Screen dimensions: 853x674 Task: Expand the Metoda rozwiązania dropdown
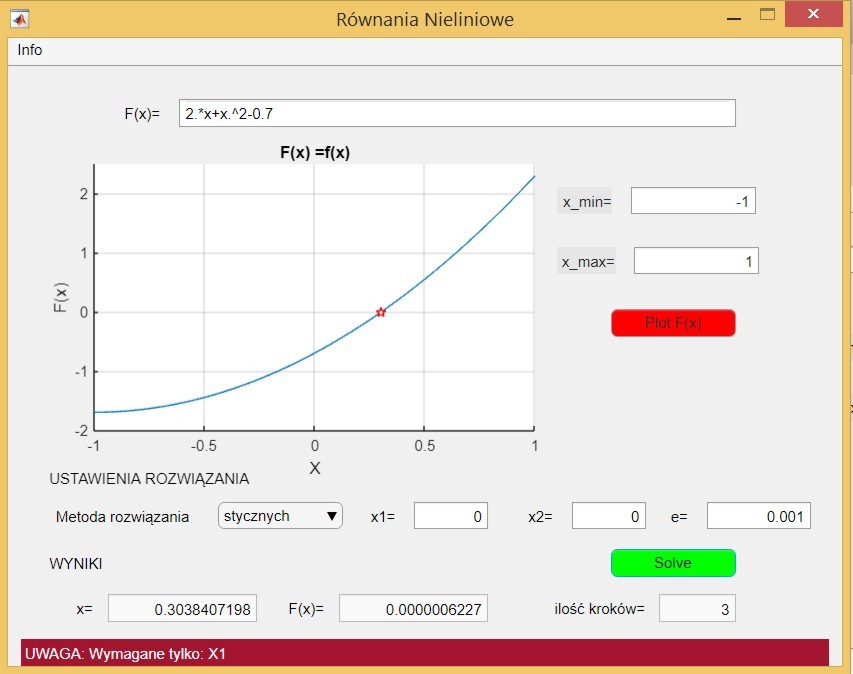pos(280,516)
